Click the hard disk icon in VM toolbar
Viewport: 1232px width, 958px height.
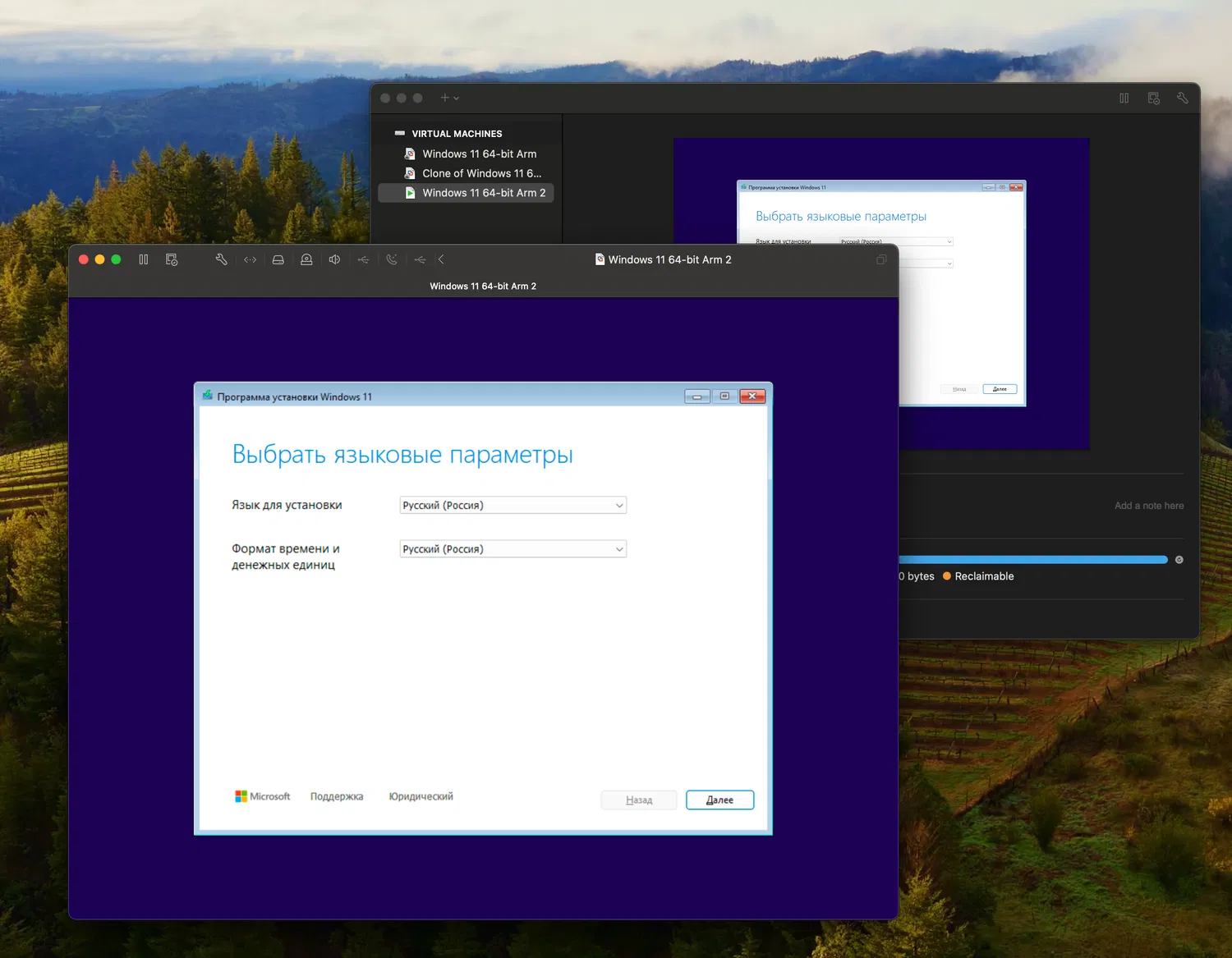[x=278, y=259]
